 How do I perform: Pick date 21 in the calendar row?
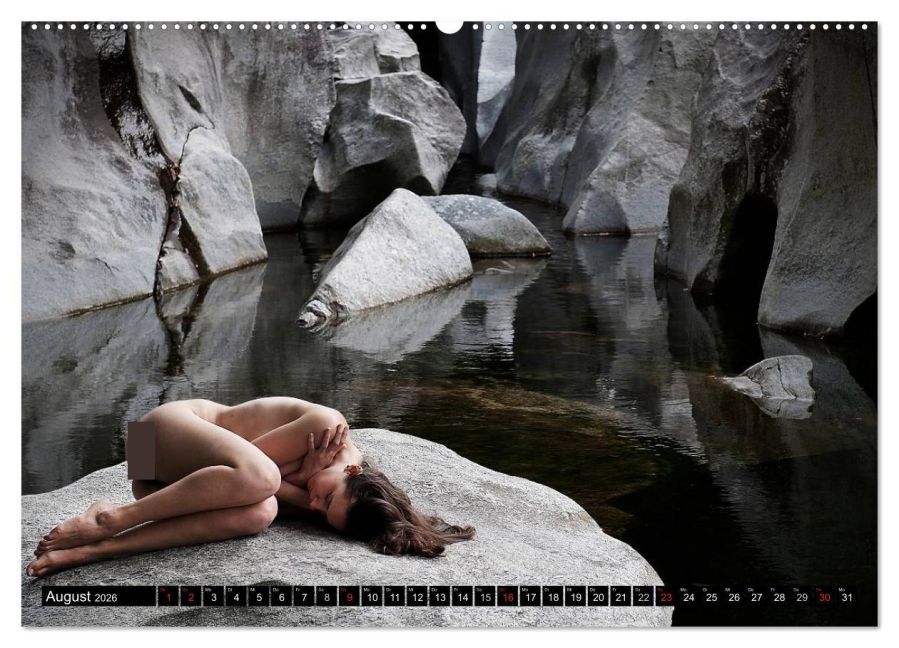621,596
